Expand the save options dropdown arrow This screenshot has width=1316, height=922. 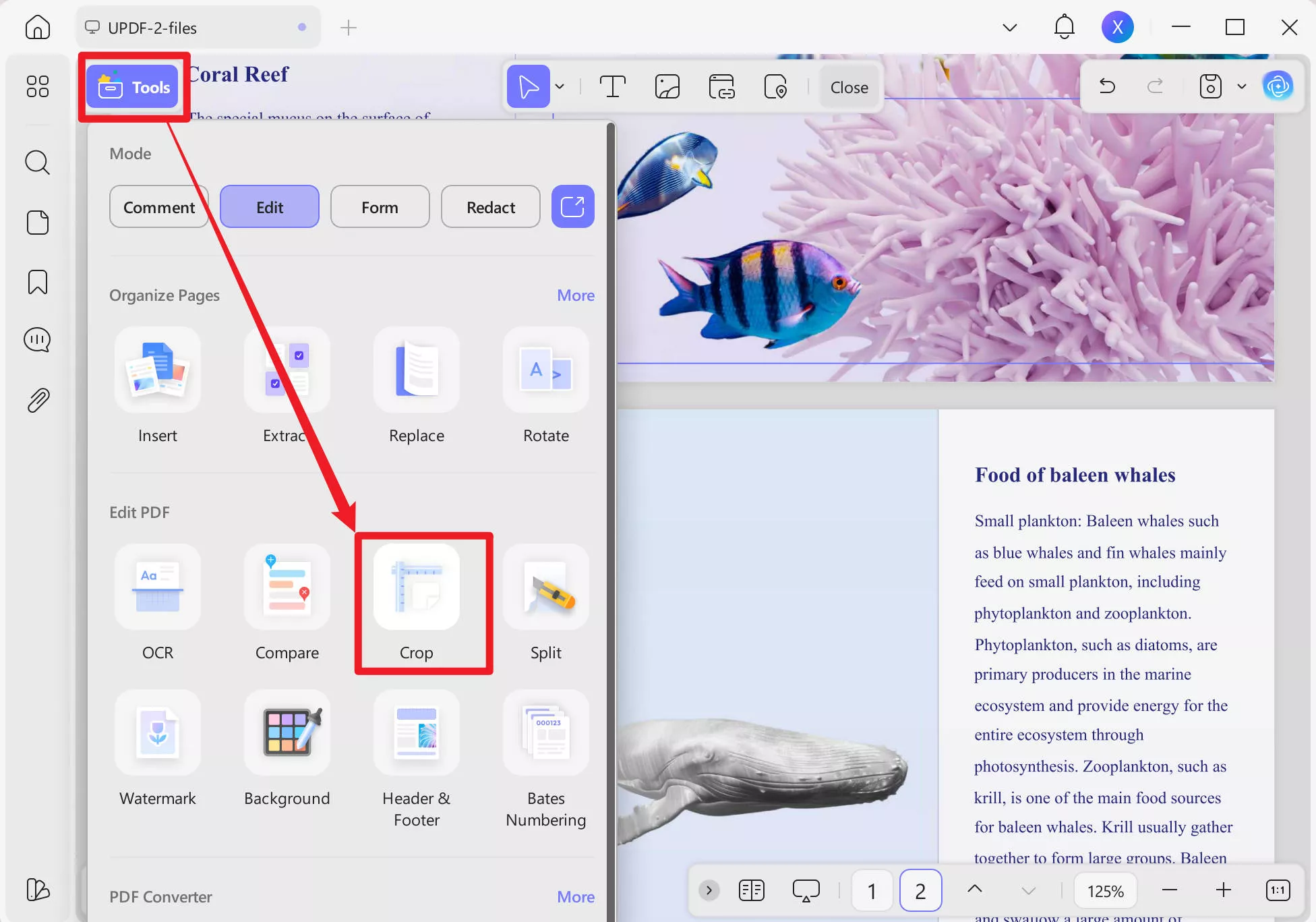[x=1242, y=87]
